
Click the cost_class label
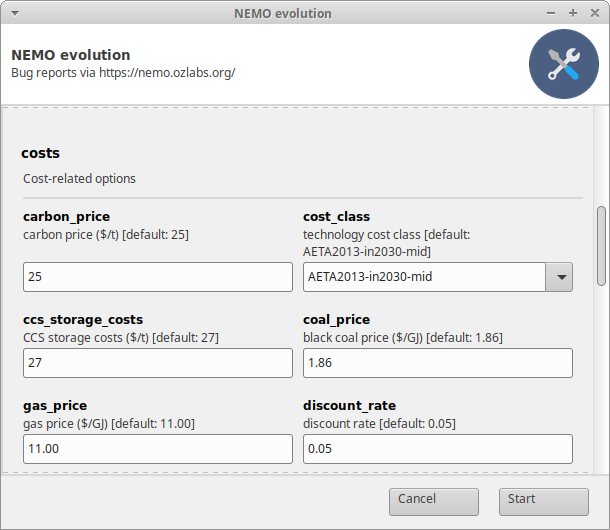click(x=336, y=216)
